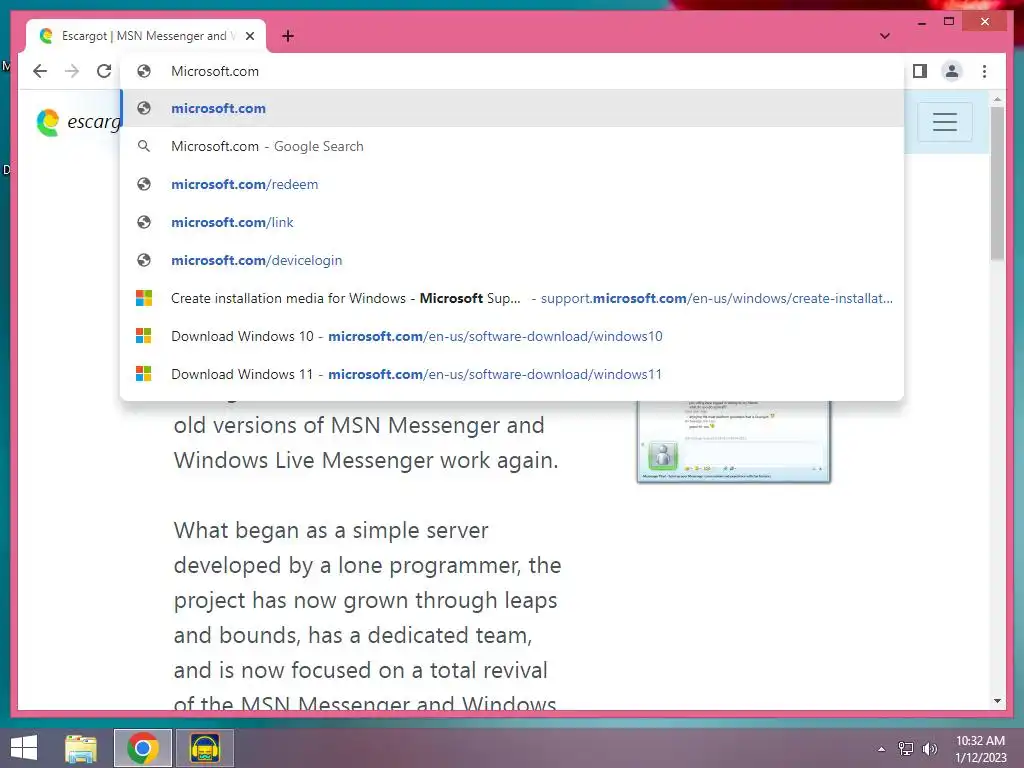
Task: Select the Escargot MSN Messenger tab
Action: [145, 36]
